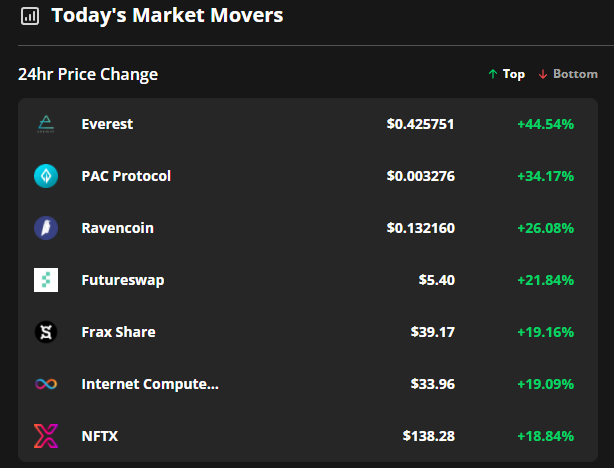Image resolution: width=614 pixels, height=468 pixels.
Task: Click the Futureswap logo icon
Action: [x=46, y=280]
